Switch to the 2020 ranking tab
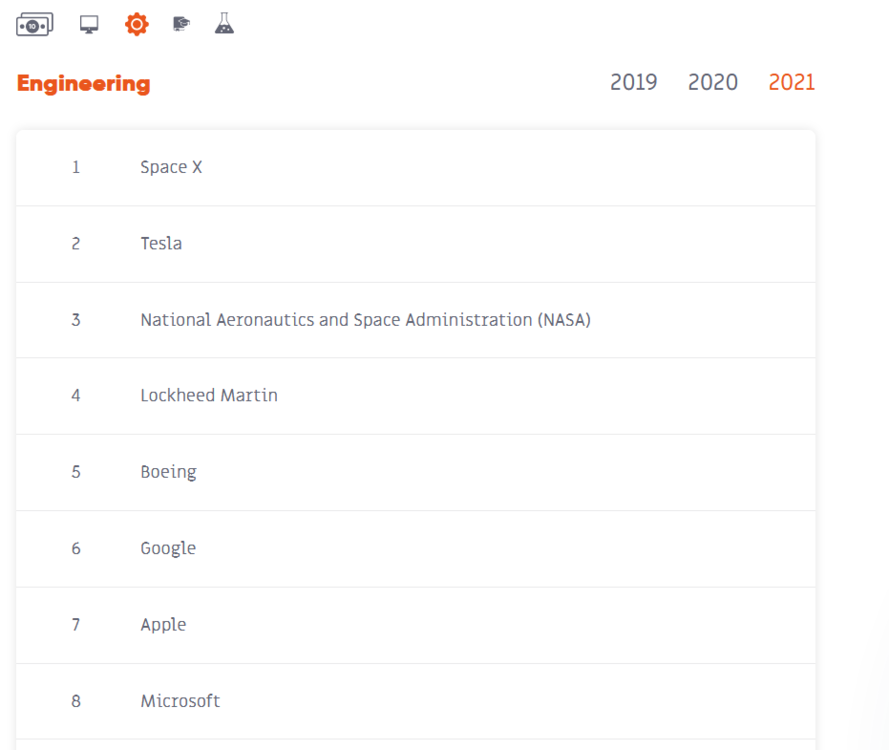889x750 pixels. tap(712, 83)
